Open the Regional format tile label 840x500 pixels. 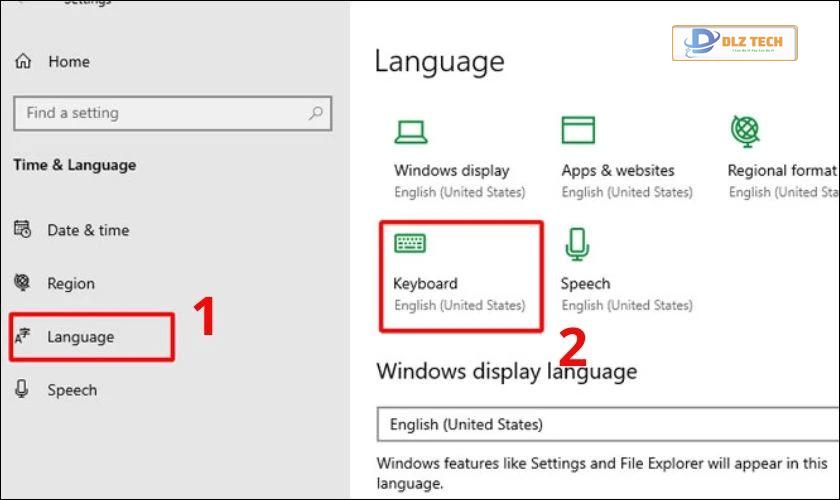coord(782,170)
